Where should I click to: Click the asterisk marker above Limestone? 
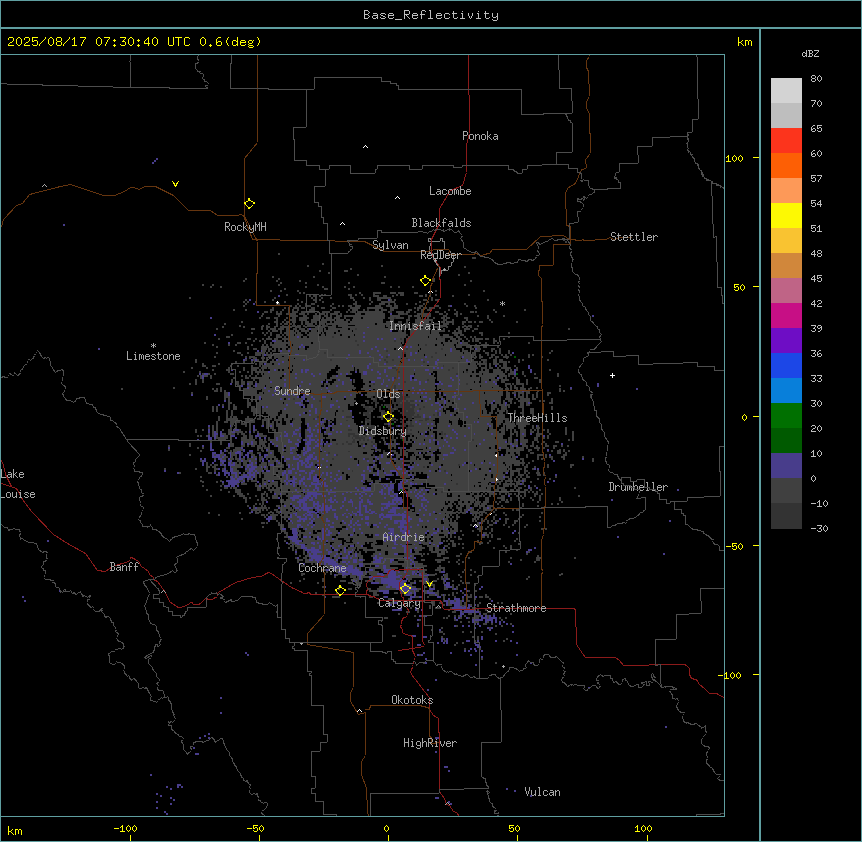pos(153,346)
